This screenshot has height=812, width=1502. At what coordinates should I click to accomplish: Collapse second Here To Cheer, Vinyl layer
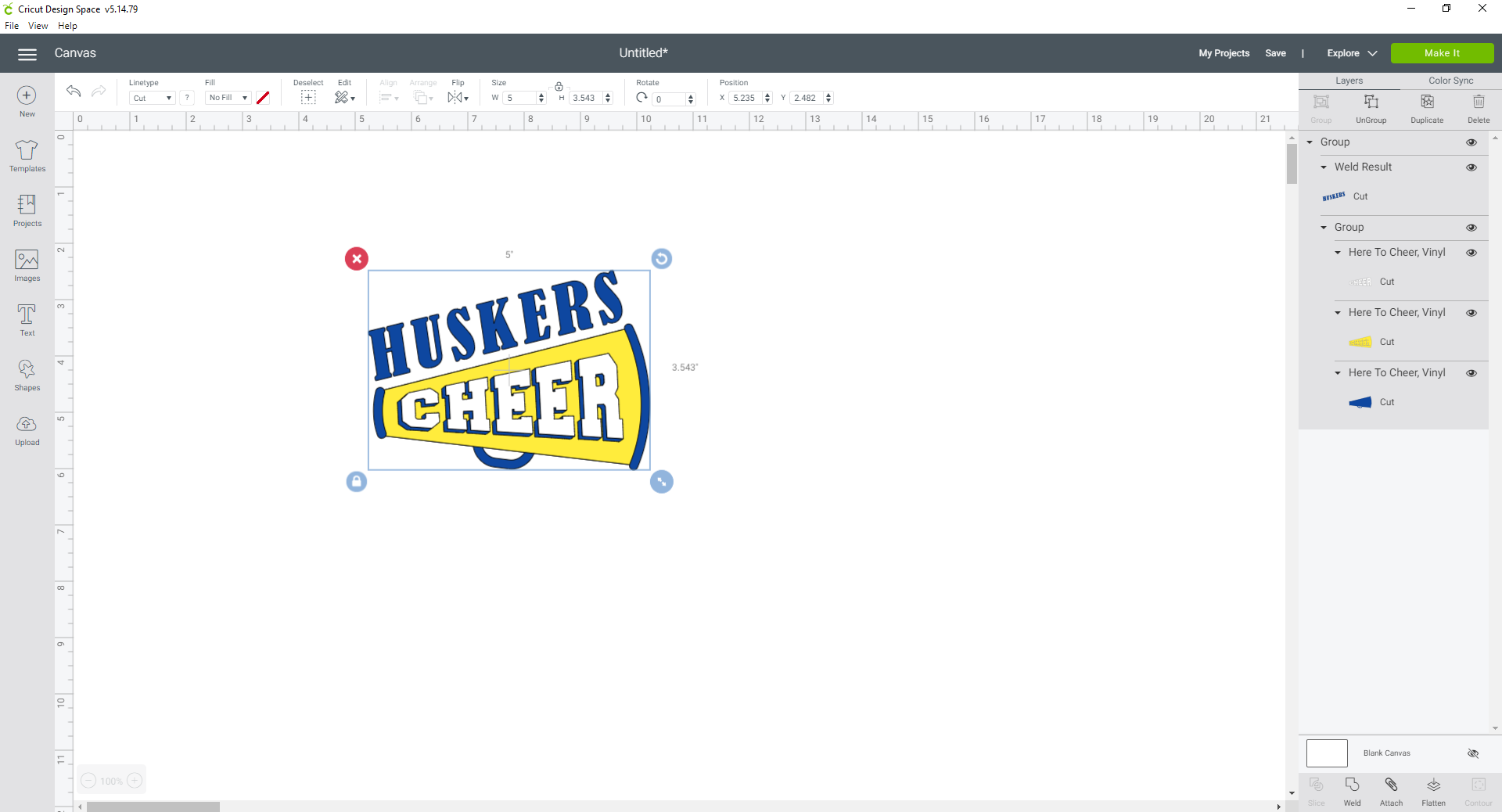(x=1338, y=313)
